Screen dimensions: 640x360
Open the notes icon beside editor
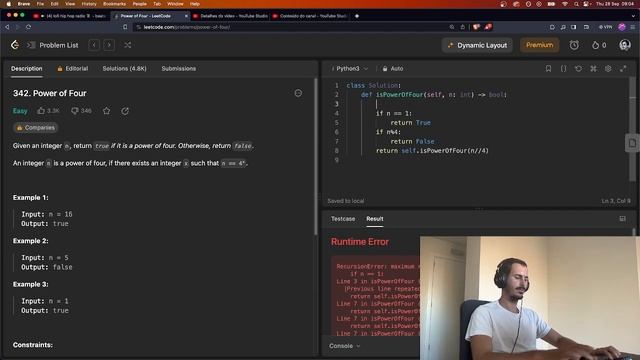coord(632,143)
